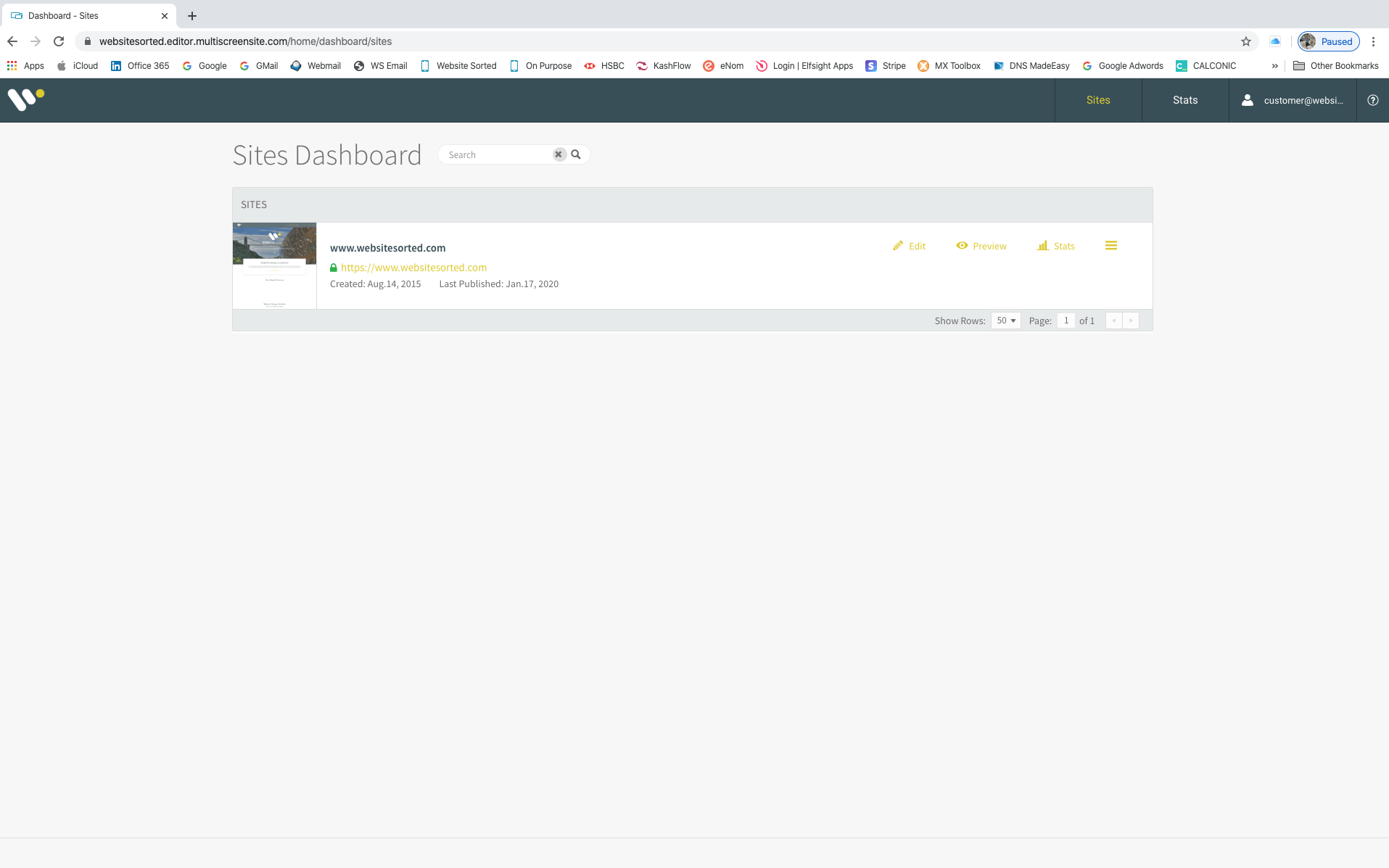Click the site preview thumbnail
The image size is (1389, 868).
[274, 265]
